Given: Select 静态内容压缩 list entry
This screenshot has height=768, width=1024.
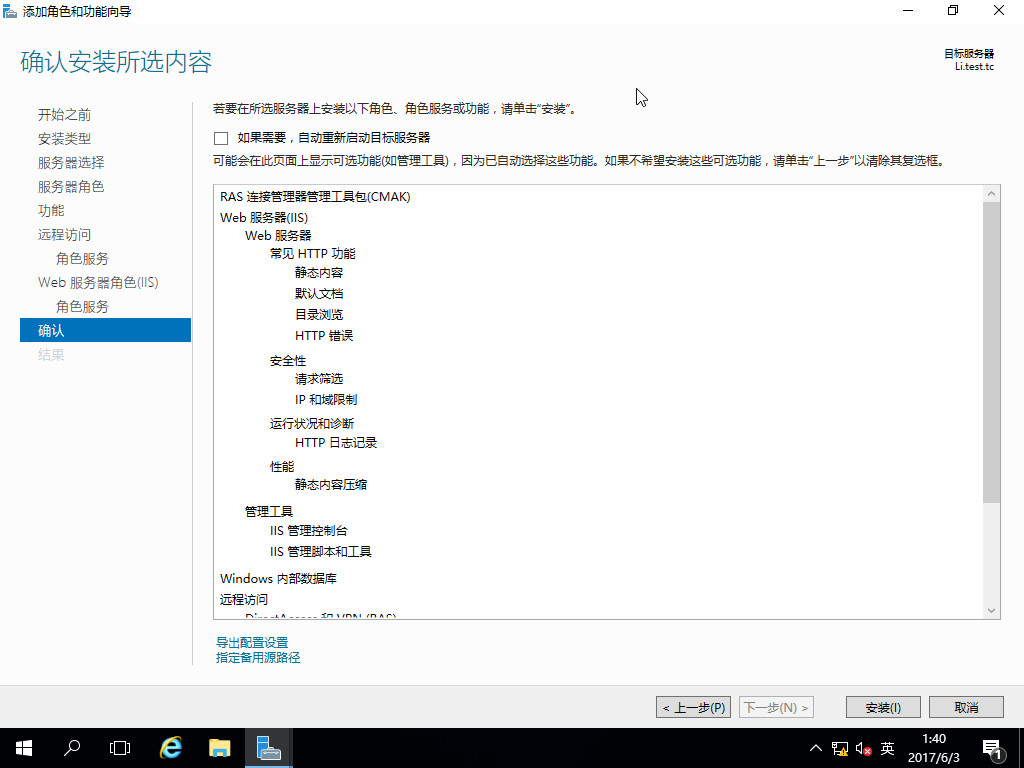Looking at the screenshot, I should 331,485.
